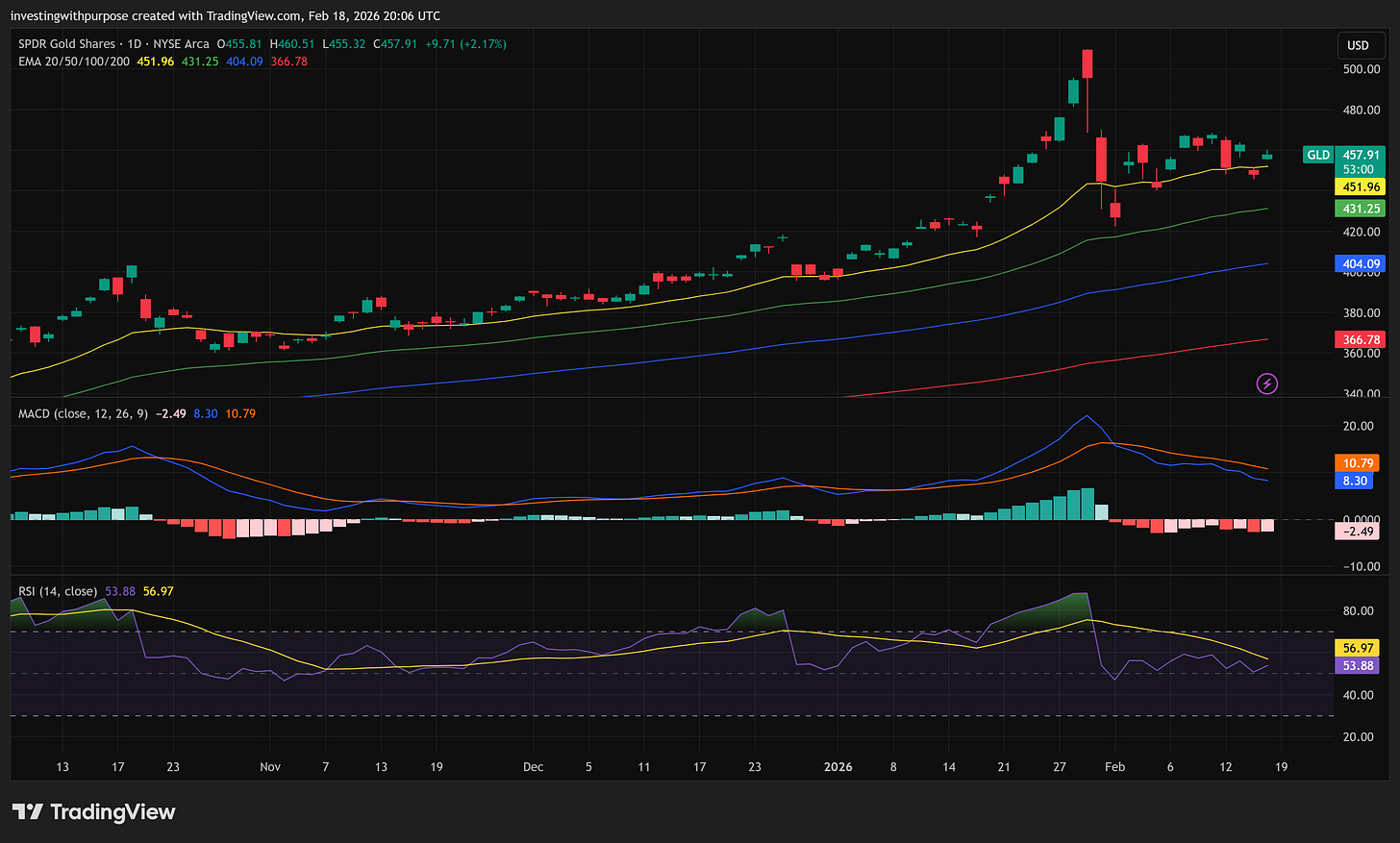
Task: Click the 360.00 price axis label
Action: pyautogui.click(x=1361, y=353)
